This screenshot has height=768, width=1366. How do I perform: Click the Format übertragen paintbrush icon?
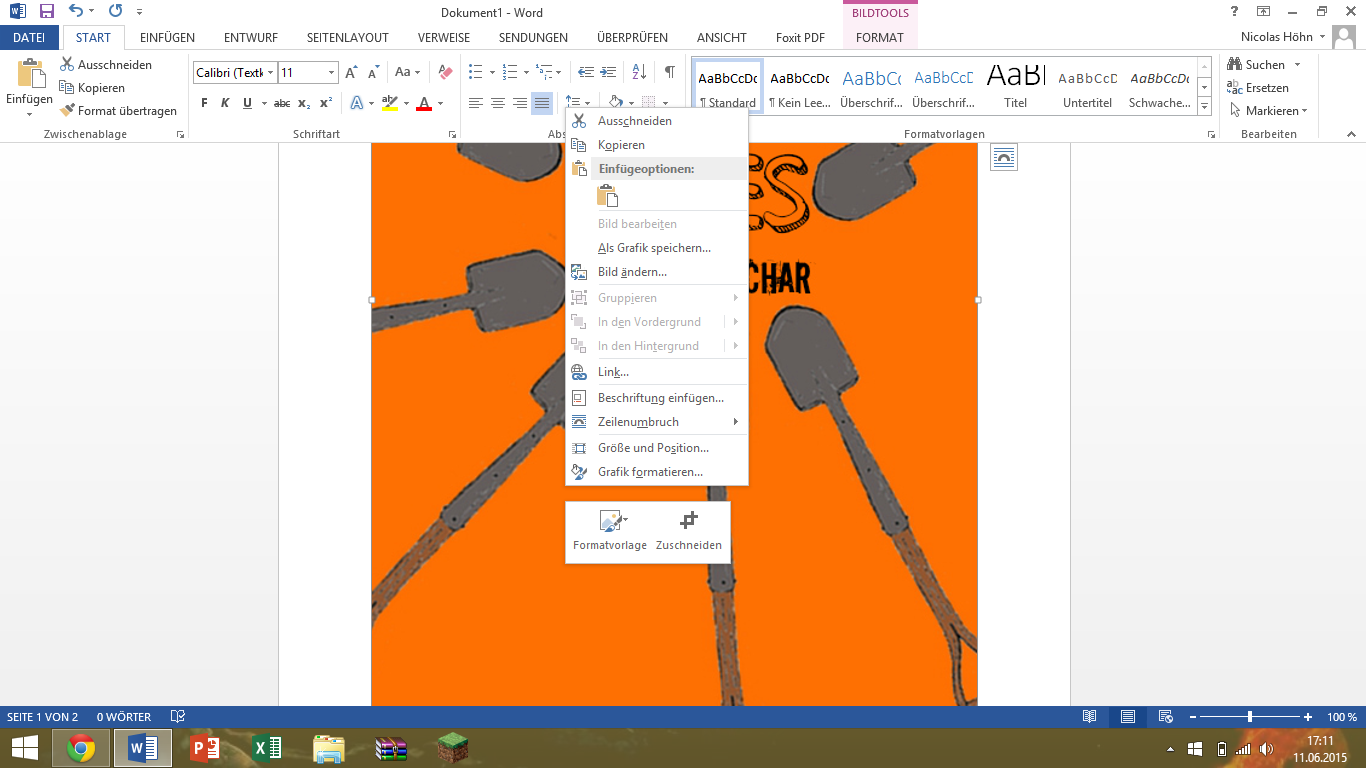tap(68, 111)
